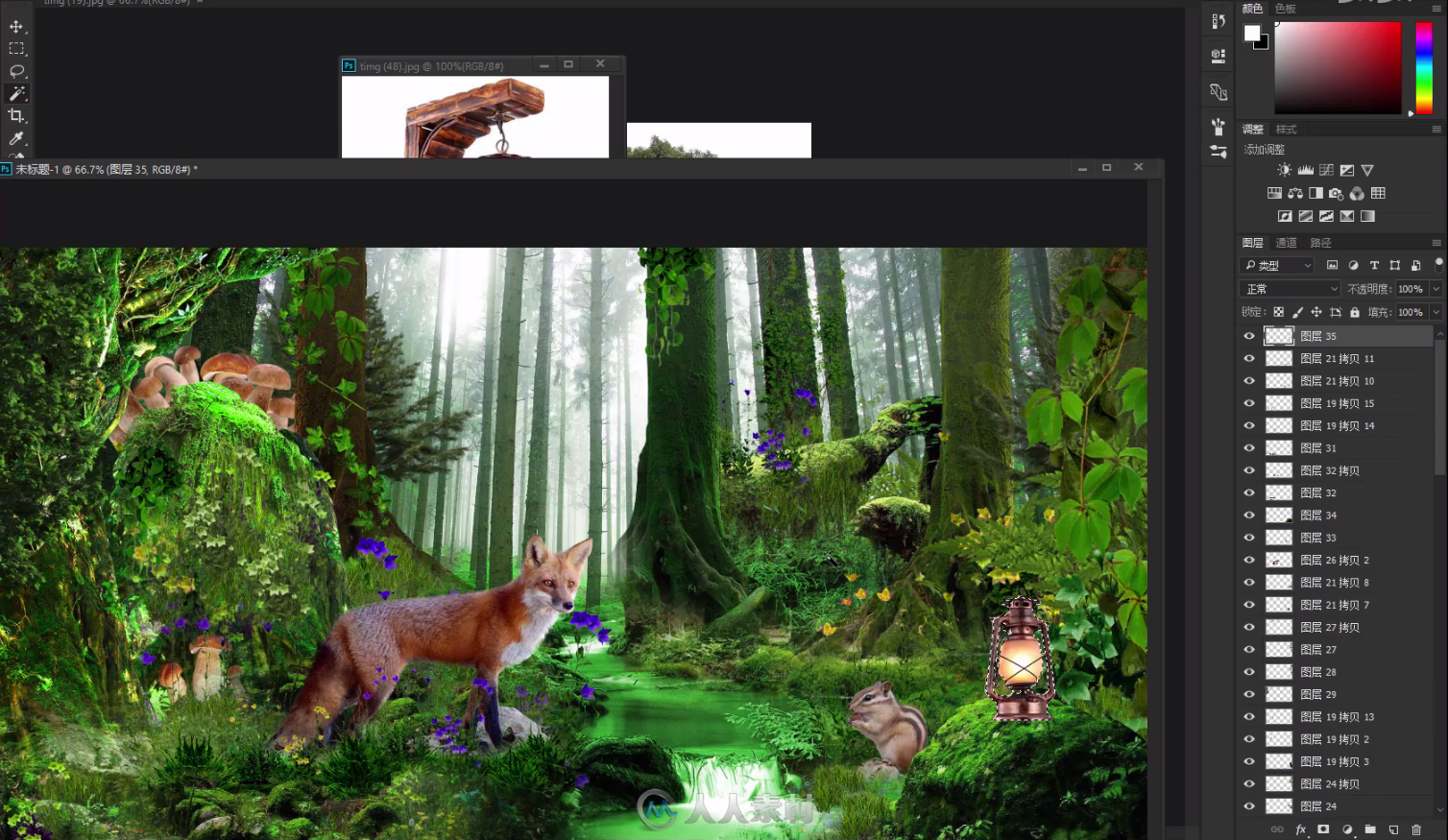The image size is (1448, 840).
Task: Click the link layers icon
Action: coord(1277,829)
